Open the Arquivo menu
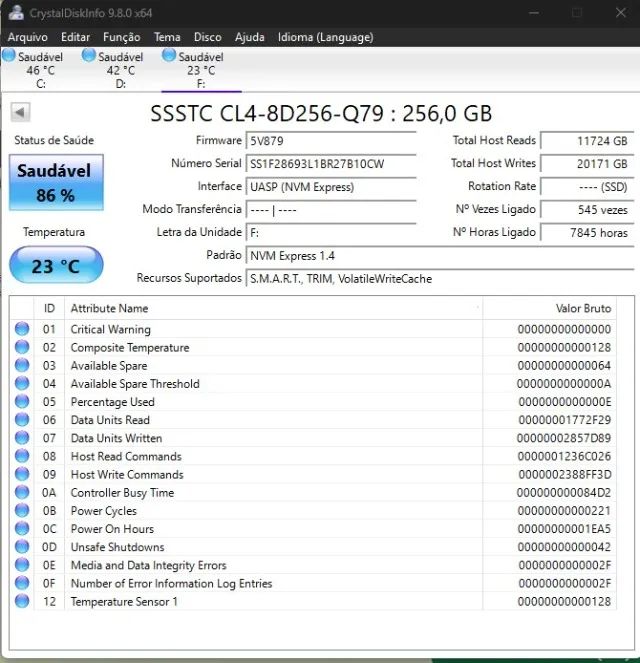This screenshot has width=640, height=663. pyautogui.click(x=27, y=37)
